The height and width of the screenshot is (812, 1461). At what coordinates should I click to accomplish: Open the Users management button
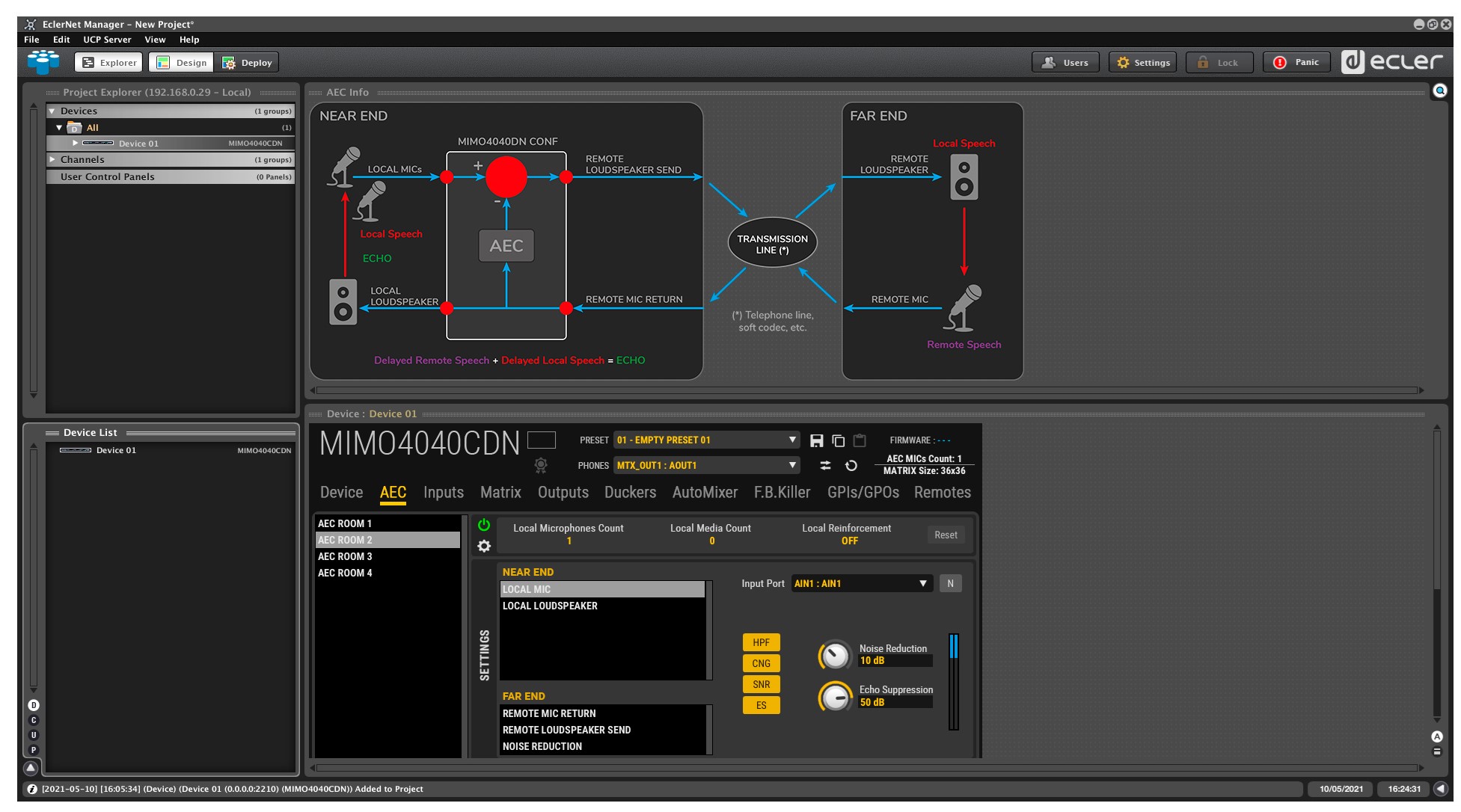[1065, 63]
